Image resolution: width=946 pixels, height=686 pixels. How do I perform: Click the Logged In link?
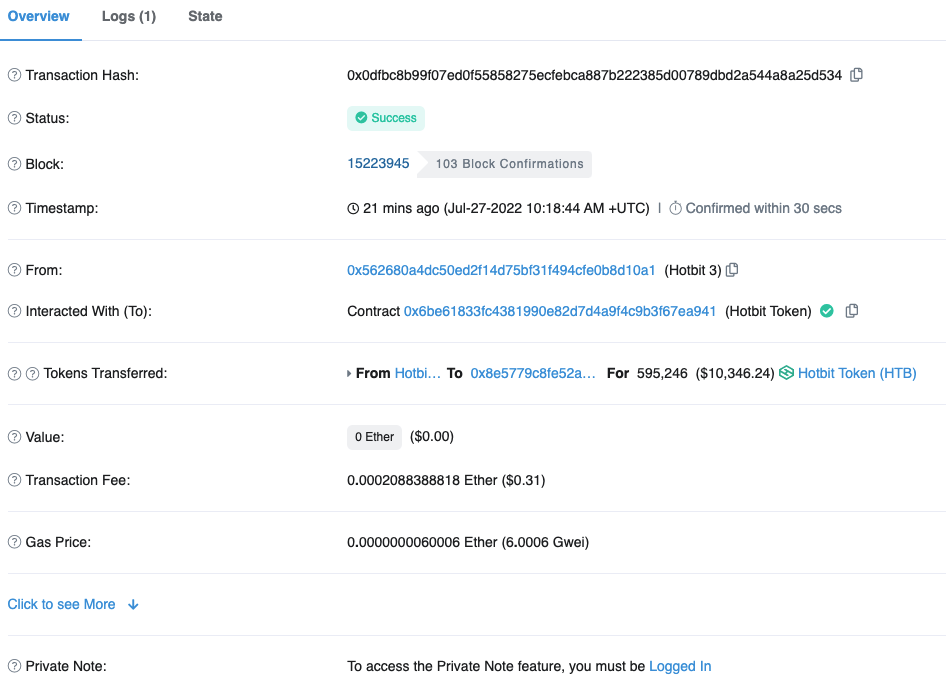click(x=680, y=666)
